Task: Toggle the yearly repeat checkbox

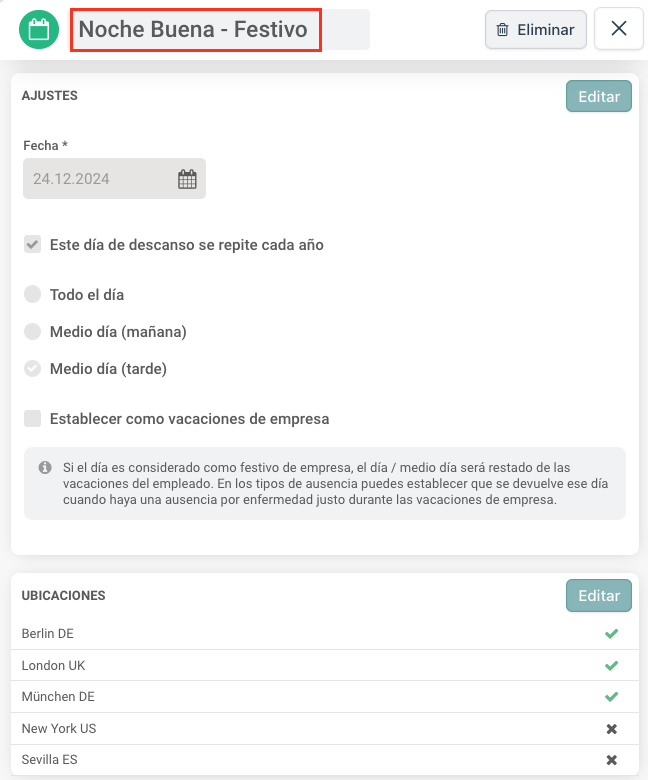Action: 33,245
